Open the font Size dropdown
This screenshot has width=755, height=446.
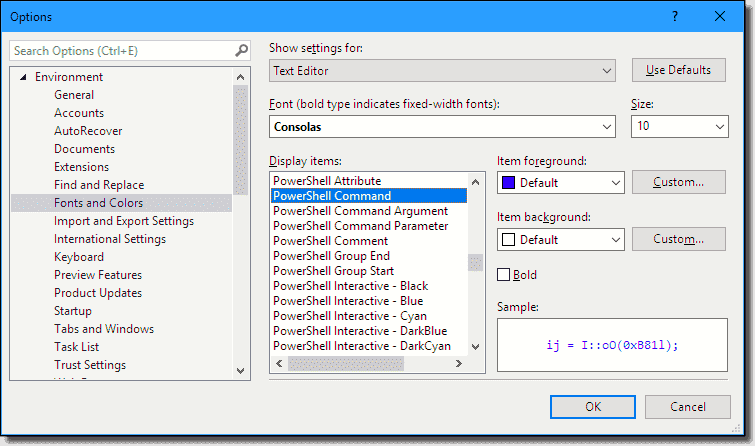pyautogui.click(x=679, y=127)
